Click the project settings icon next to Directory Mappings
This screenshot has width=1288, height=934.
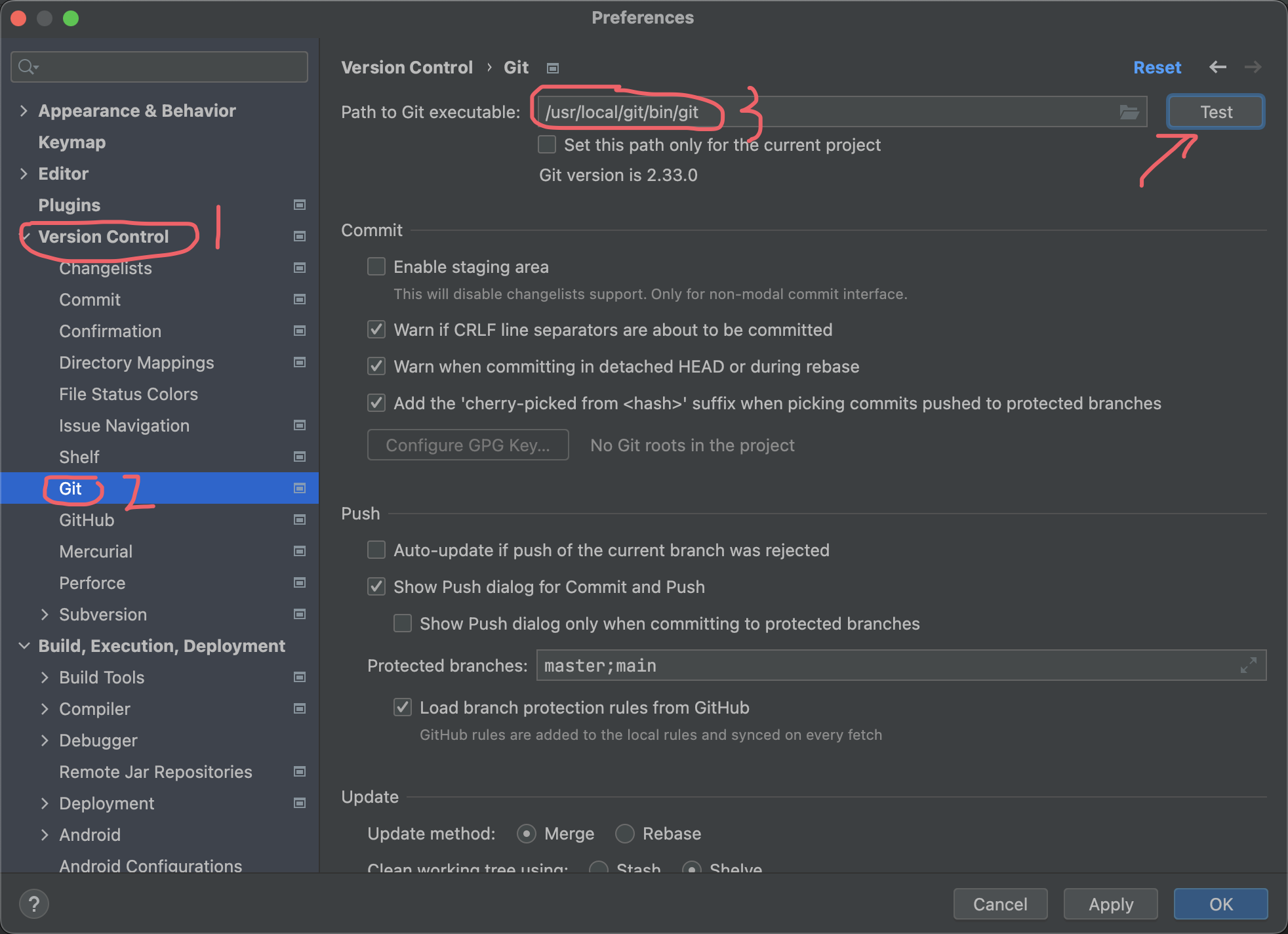(300, 362)
